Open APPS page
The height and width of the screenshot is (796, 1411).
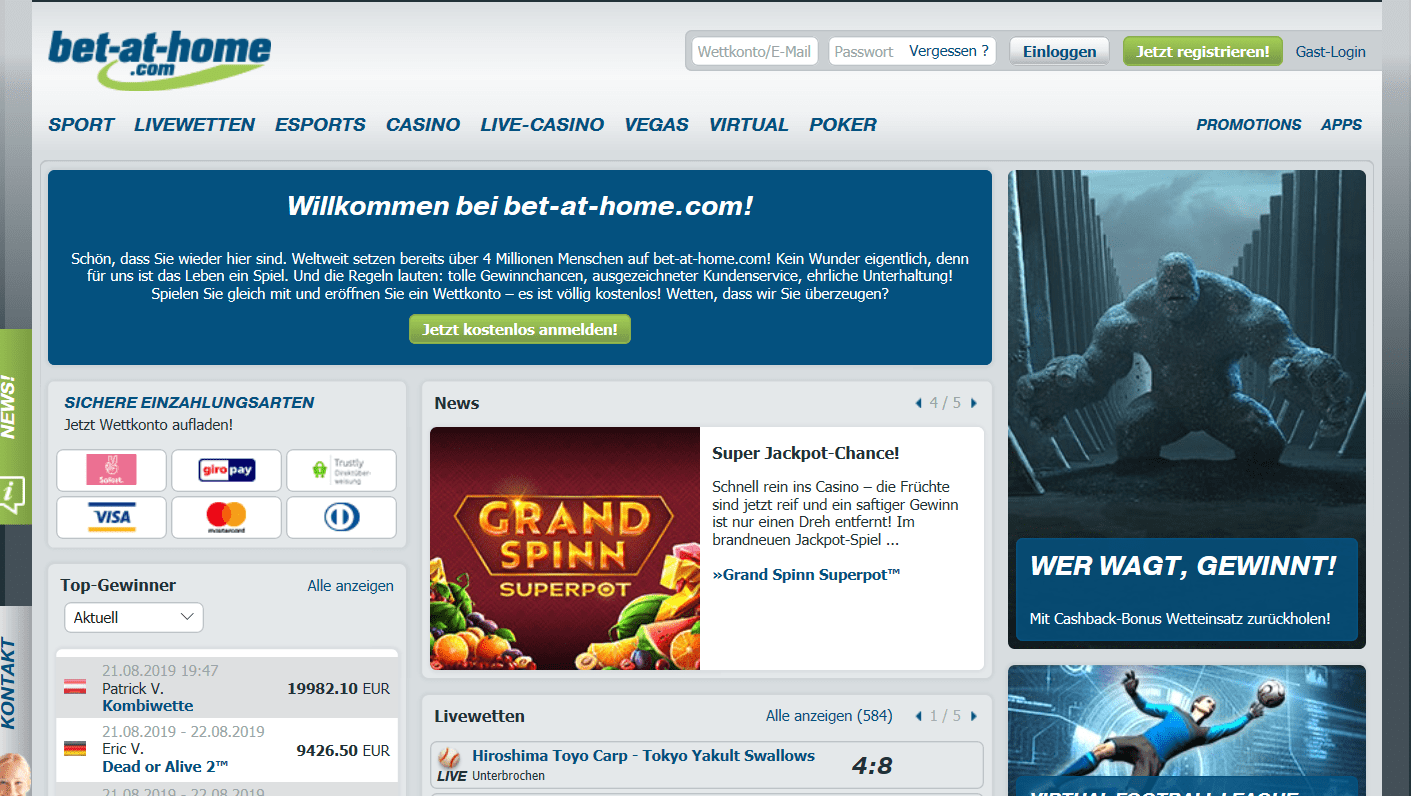[1341, 125]
